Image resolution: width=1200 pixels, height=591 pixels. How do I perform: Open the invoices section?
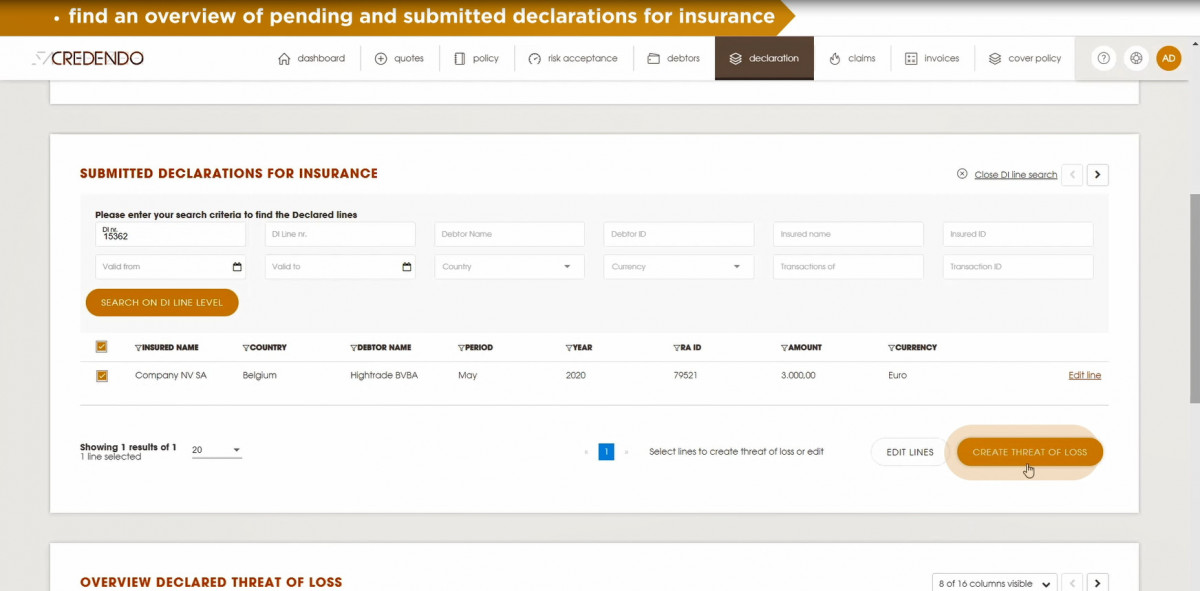(932, 58)
